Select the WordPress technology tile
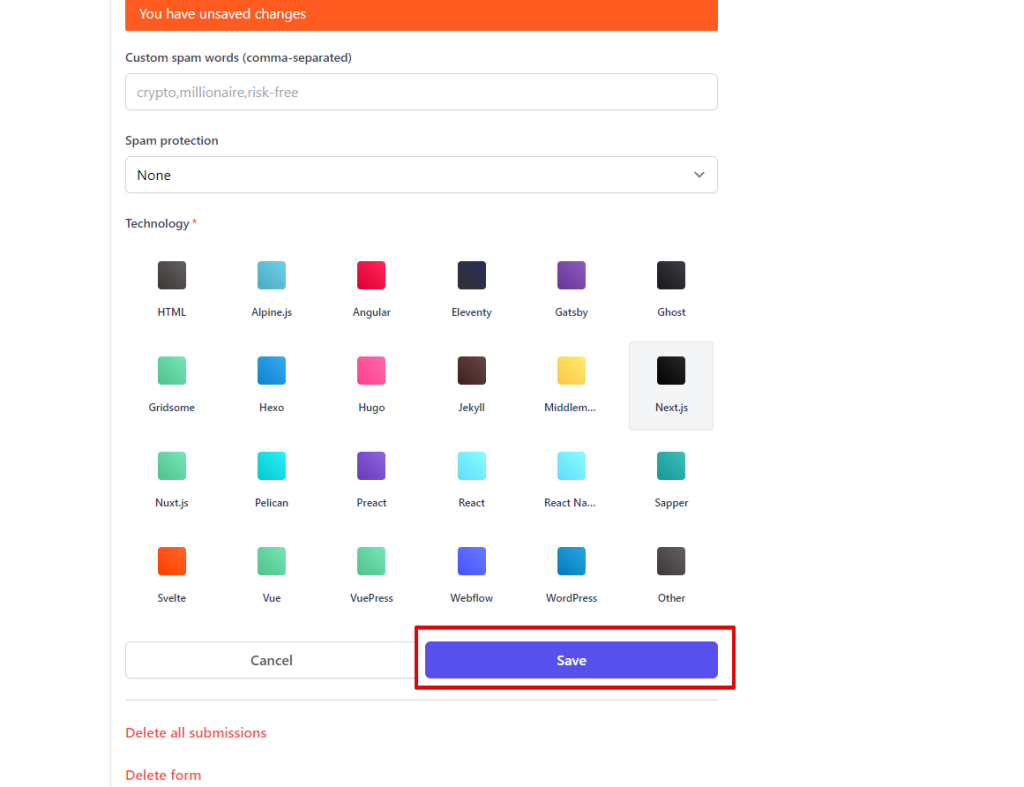 571,561
